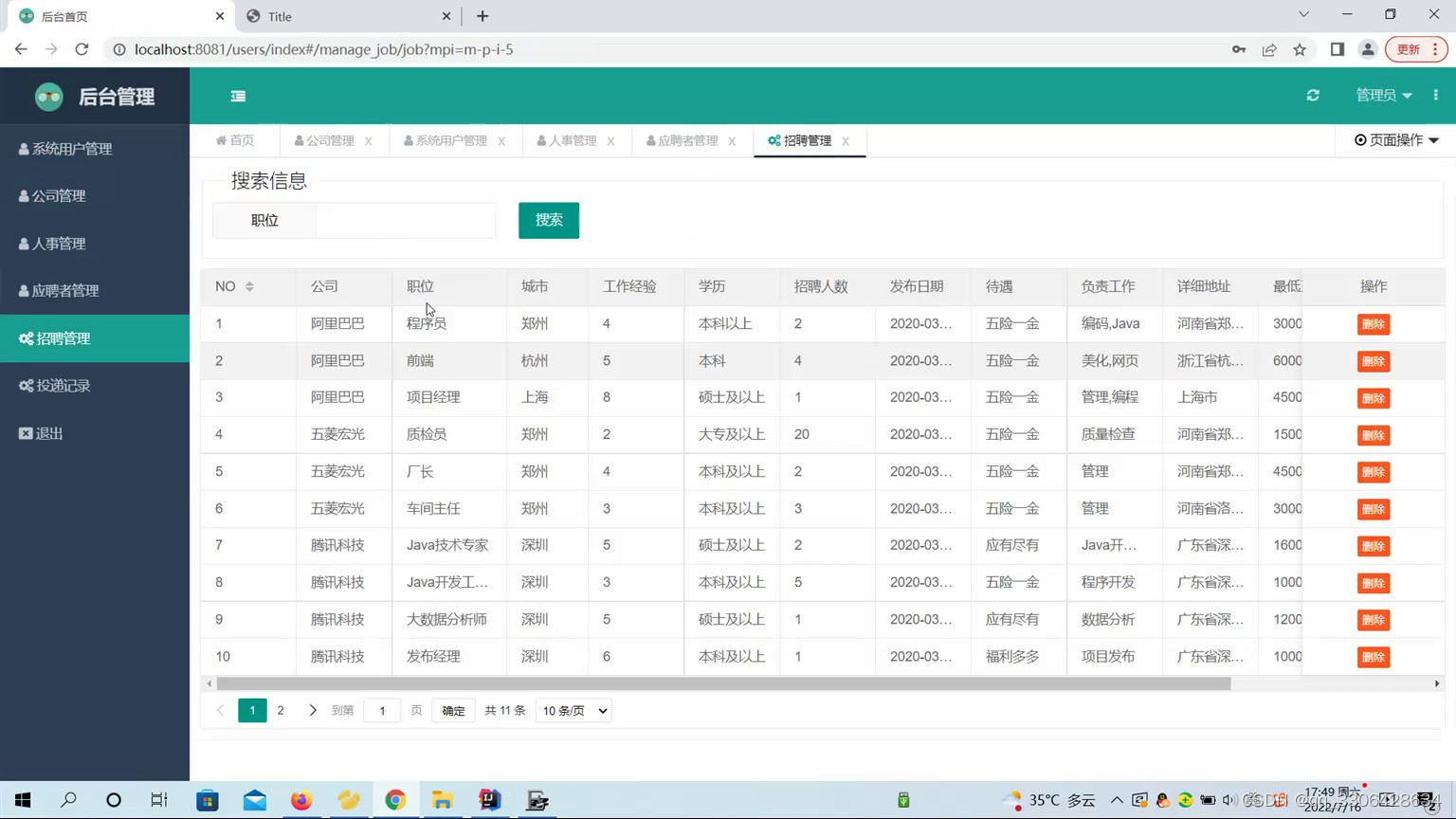
Task: Go to page 2 of the table
Action: [x=281, y=710]
